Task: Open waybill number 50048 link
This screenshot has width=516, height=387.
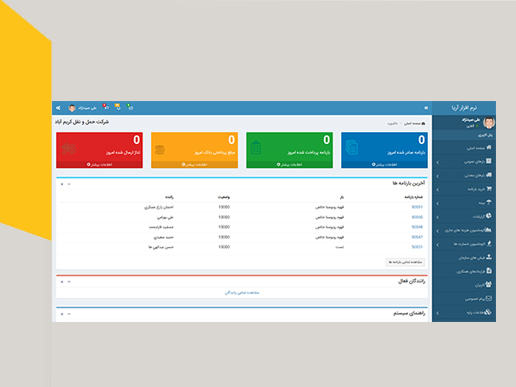Action: (417, 227)
